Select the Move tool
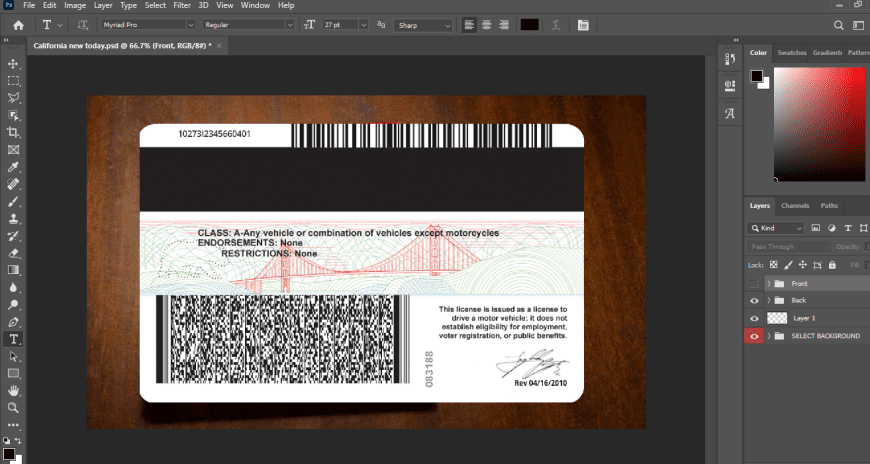870x464 pixels. (13, 63)
